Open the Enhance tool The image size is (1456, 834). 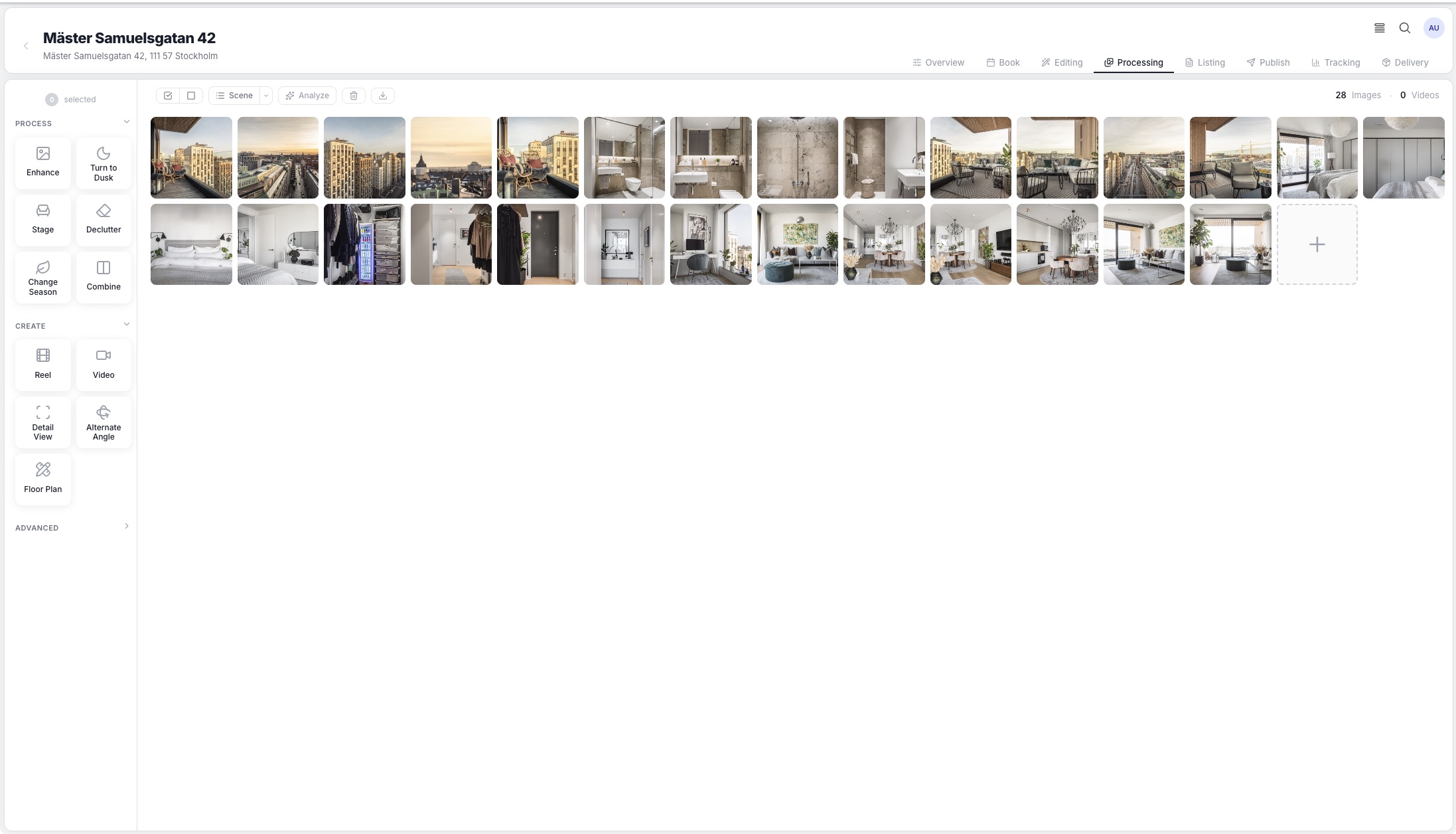coord(43,163)
